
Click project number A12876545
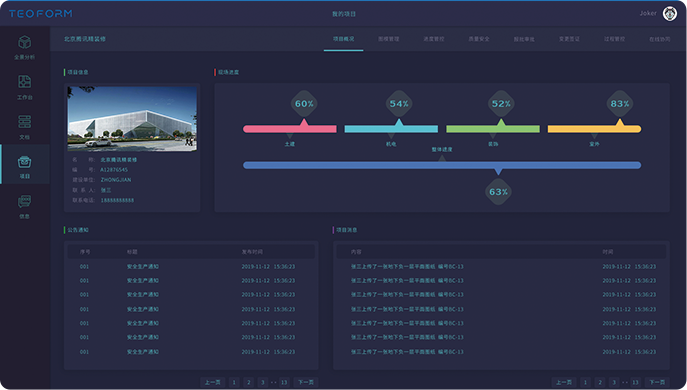coord(114,170)
